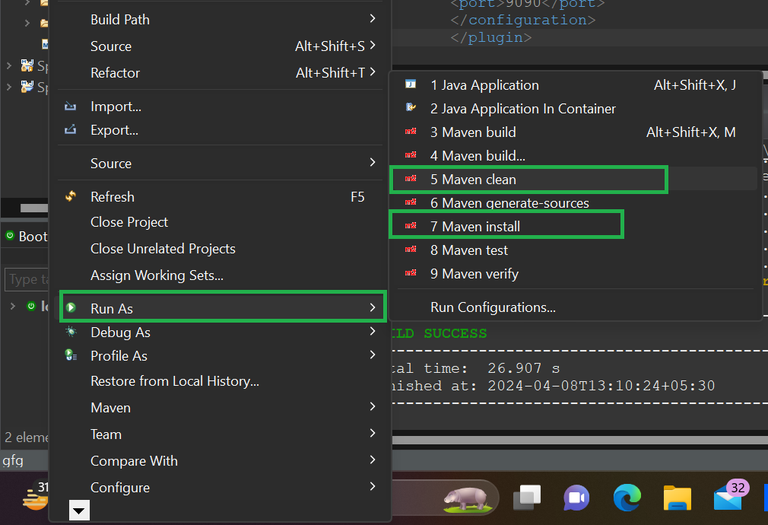Click the Java Application launch icon
Viewport: 768px width, 525px height.
pos(410,85)
